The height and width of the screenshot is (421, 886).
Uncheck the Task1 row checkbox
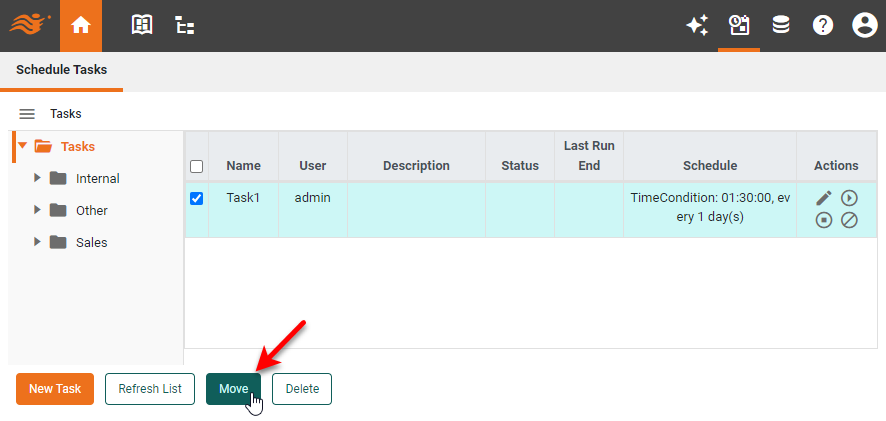pos(197,198)
